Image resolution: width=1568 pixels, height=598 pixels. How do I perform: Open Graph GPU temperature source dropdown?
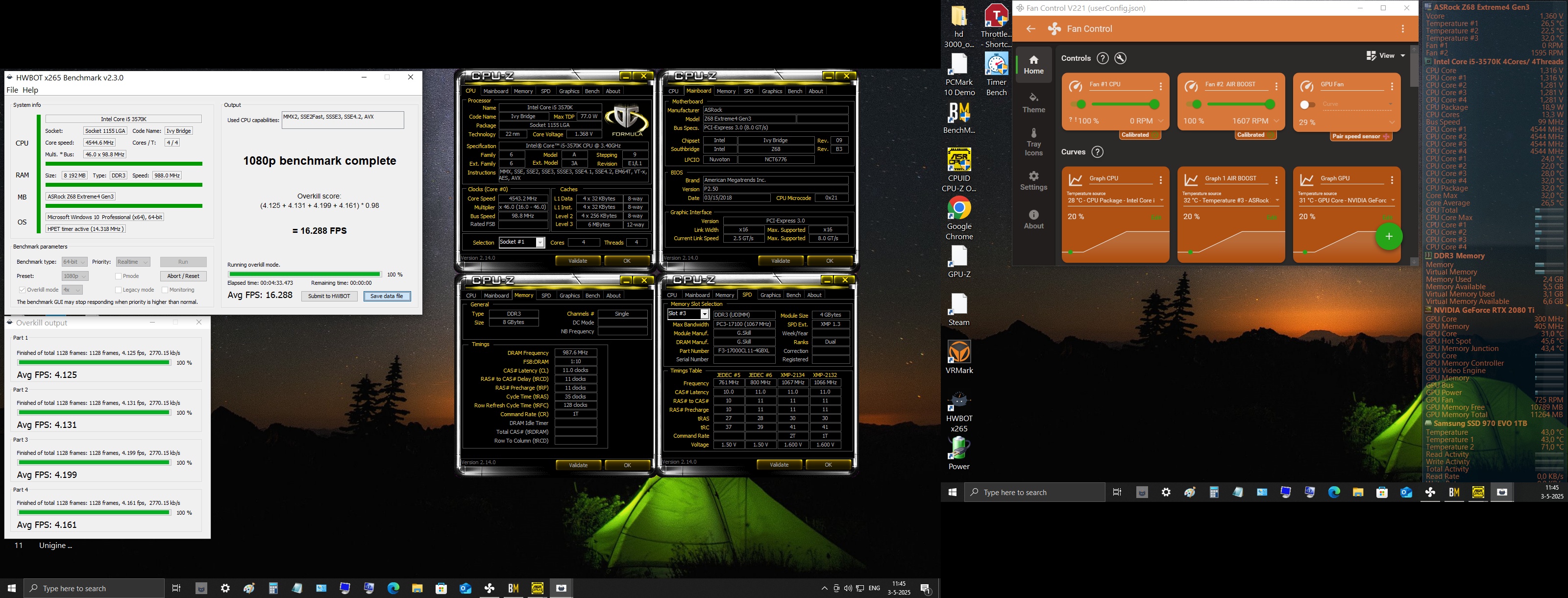tap(1347, 200)
